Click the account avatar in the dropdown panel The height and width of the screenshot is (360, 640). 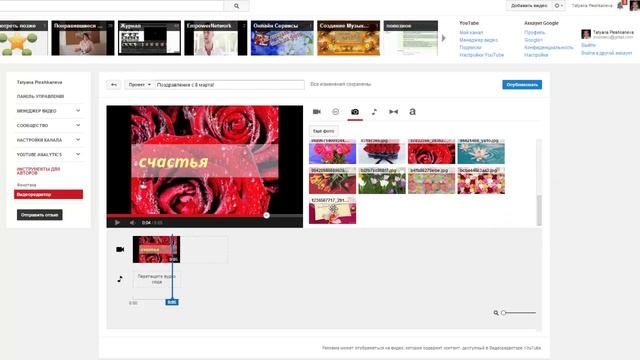pos(586,34)
